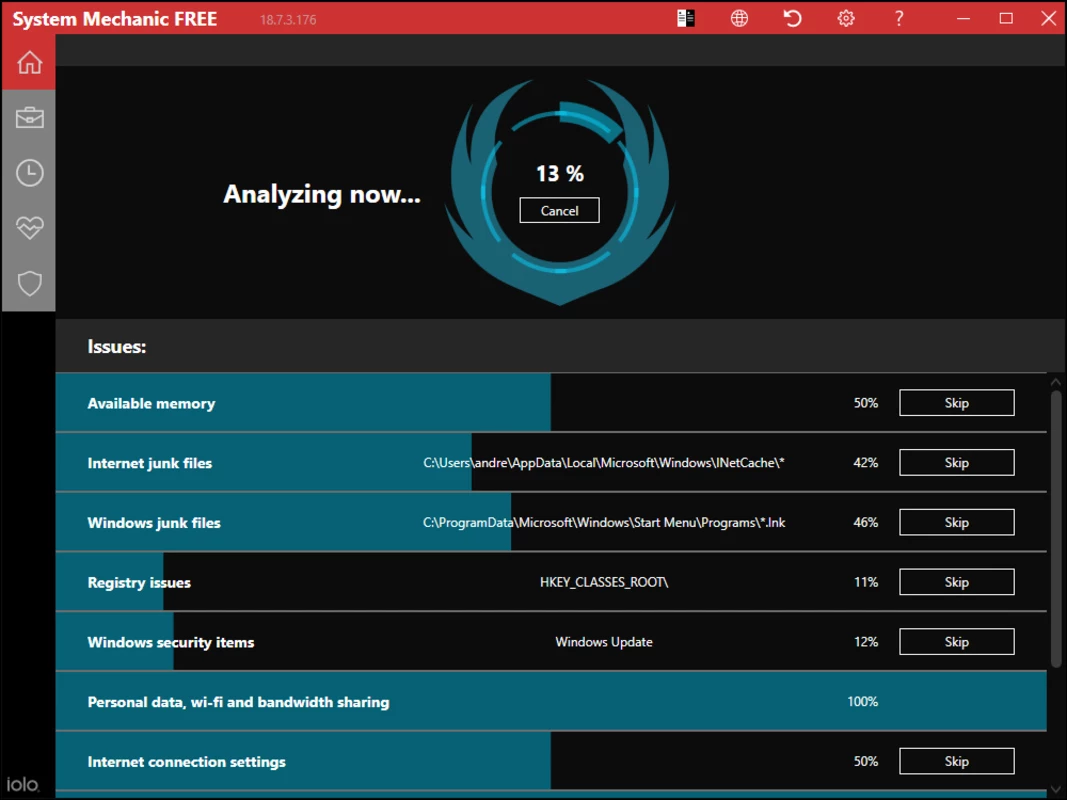
Task: Open the heart health monitor icon
Action: coord(29,228)
